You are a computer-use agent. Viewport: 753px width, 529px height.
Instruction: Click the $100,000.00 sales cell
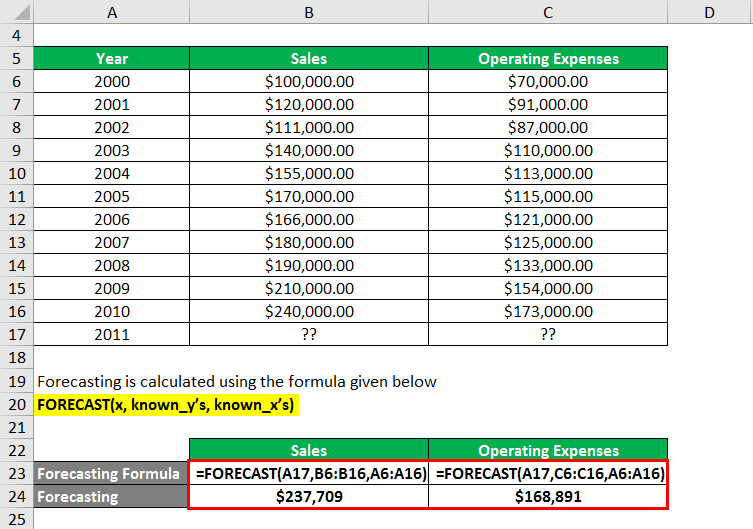[x=309, y=81]
